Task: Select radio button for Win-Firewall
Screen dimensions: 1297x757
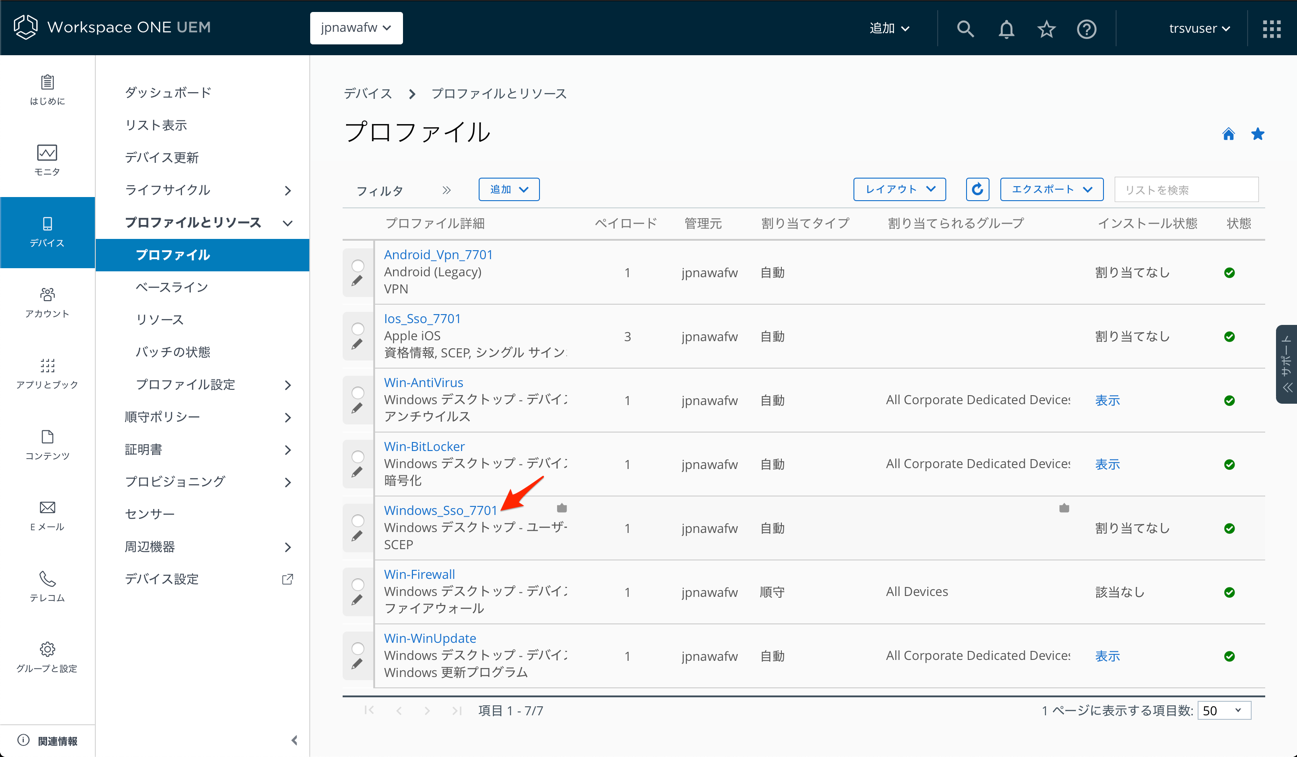Action: (x=358, y=585)
